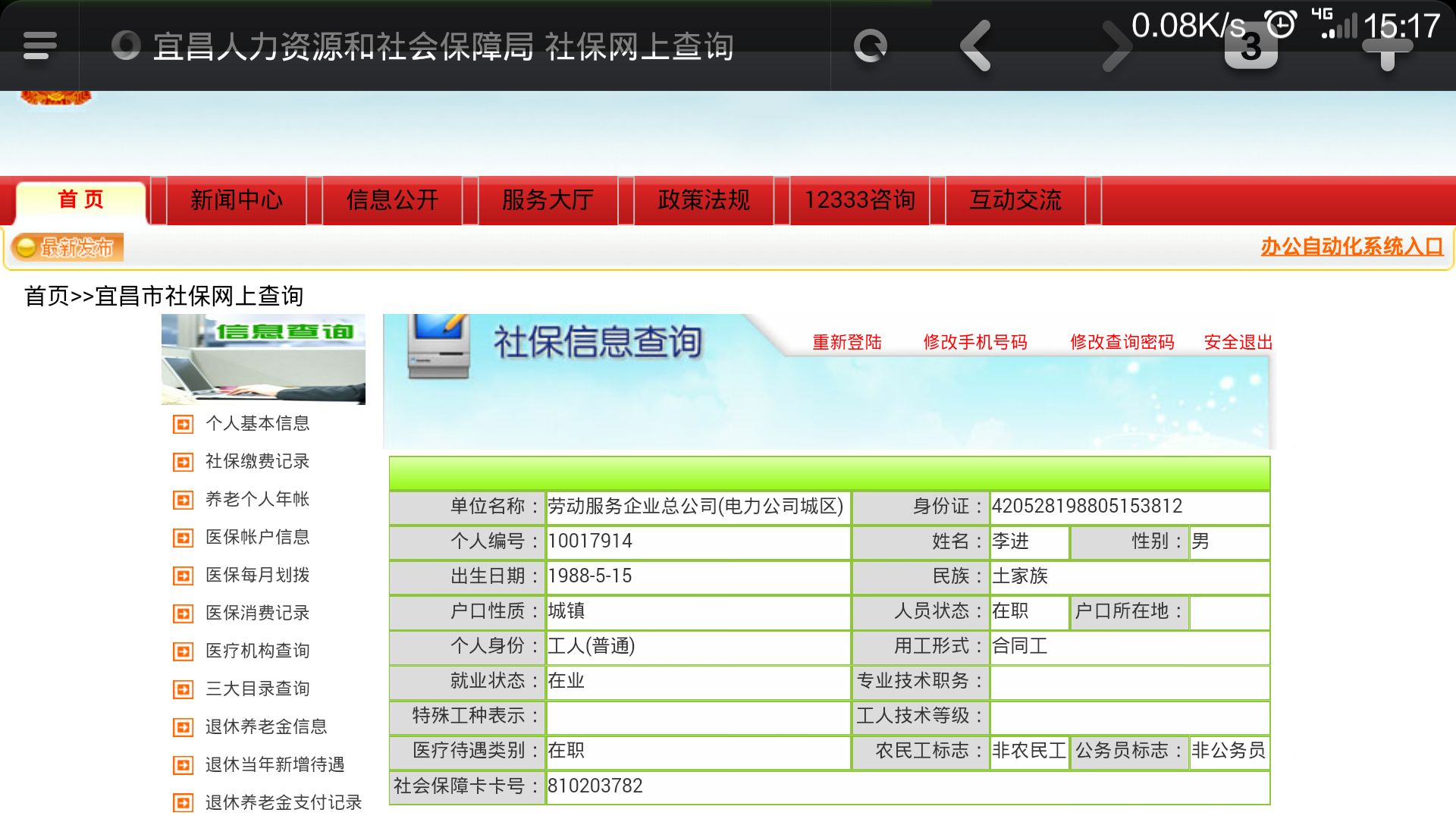The width and height of the screenshot is (1456, 819).
Task: Tap the page reload icon
Action: [870, 45]
